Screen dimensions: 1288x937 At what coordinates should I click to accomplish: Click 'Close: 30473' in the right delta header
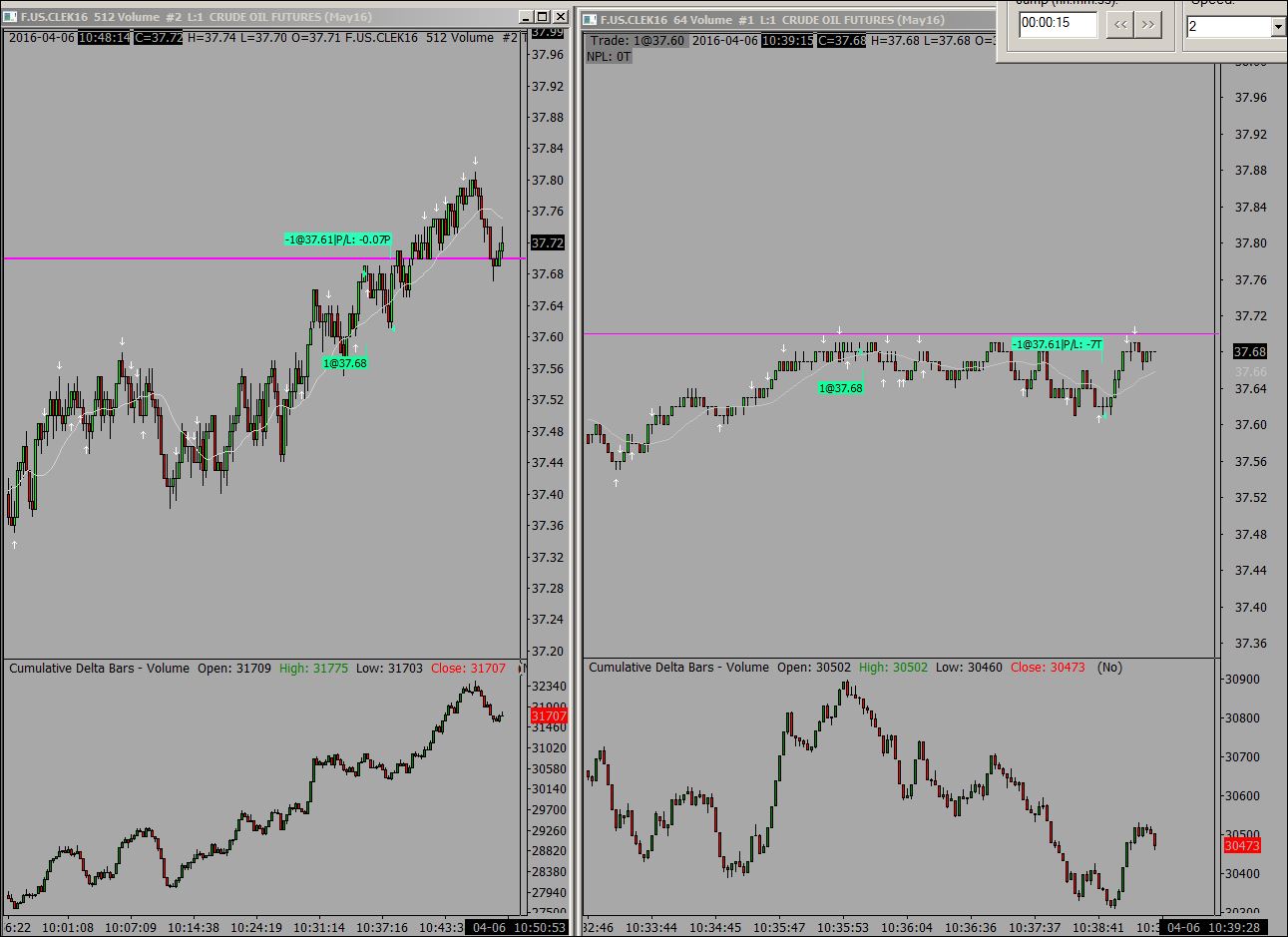click(1048, 668)
